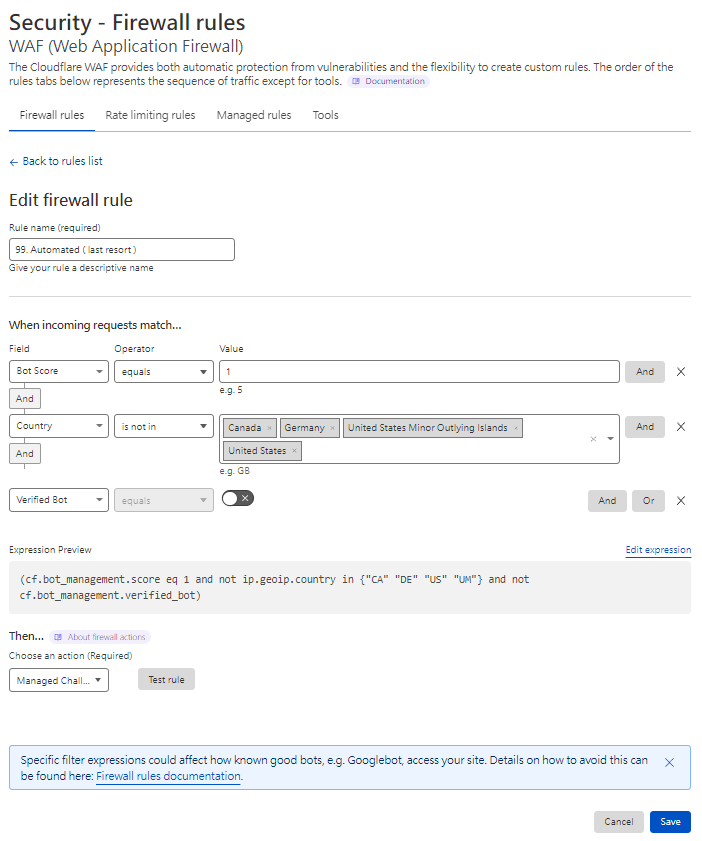Remove the Bot Score condition row

pos(681,372)
